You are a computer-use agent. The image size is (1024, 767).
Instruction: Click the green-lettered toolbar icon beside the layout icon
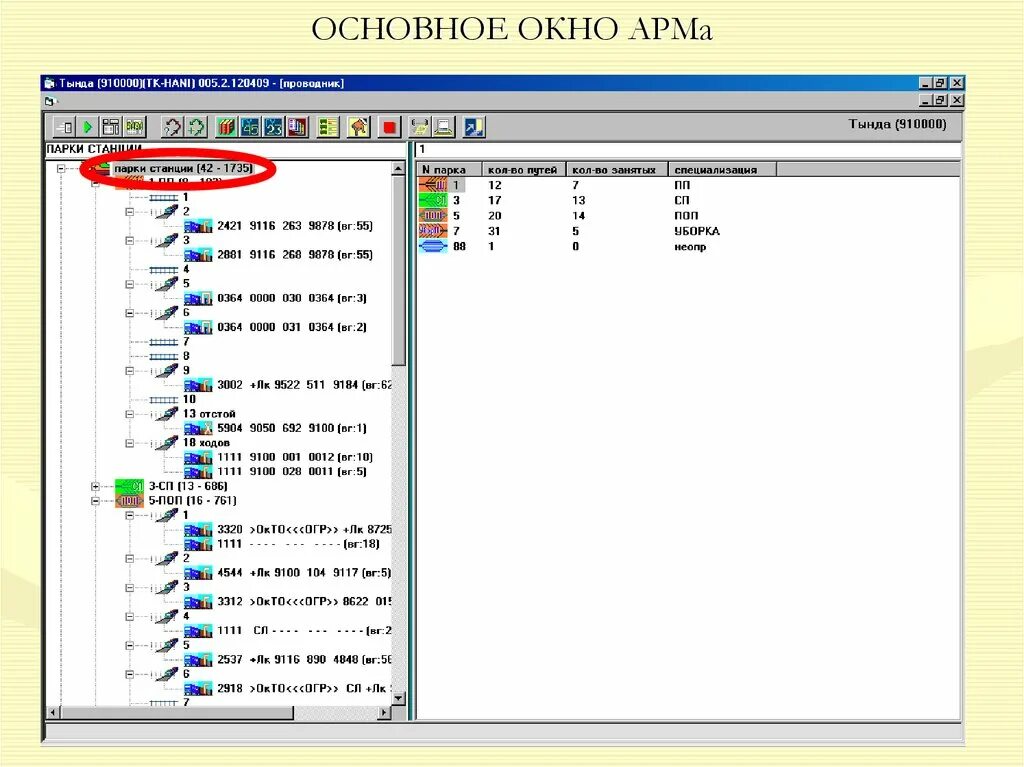[x=135, y=127]
